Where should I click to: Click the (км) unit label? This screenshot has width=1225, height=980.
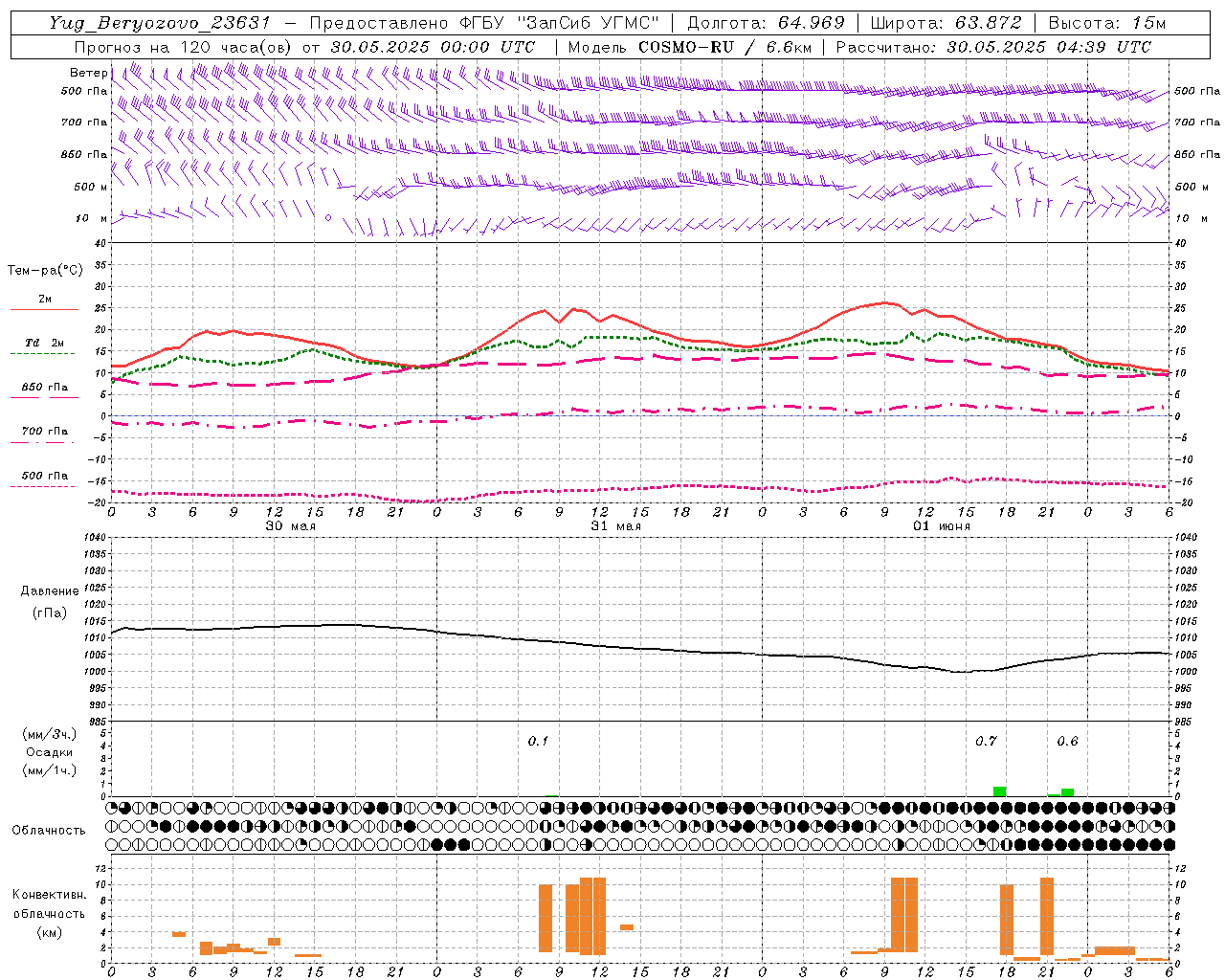pos(50,932)
